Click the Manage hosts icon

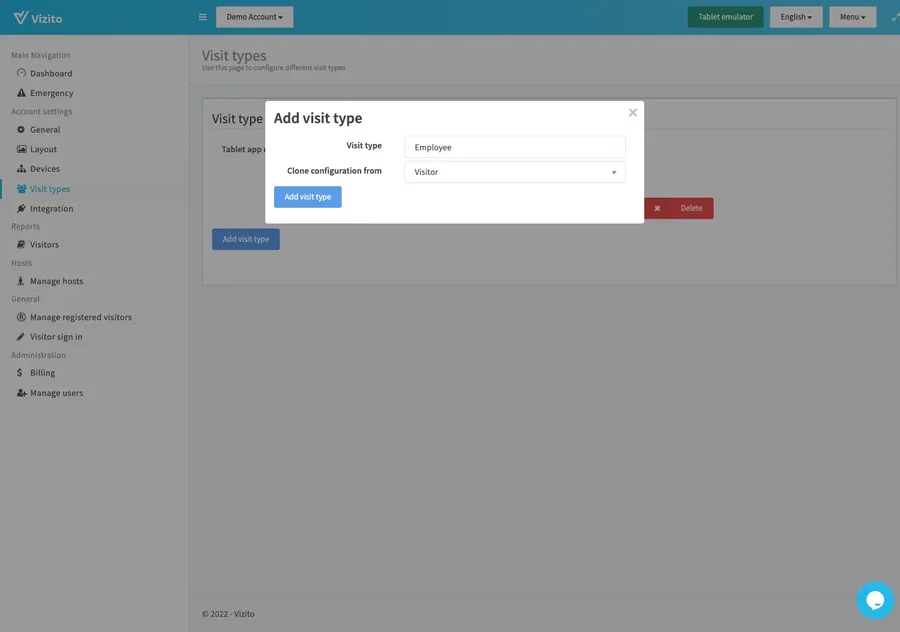pos(21,280)
